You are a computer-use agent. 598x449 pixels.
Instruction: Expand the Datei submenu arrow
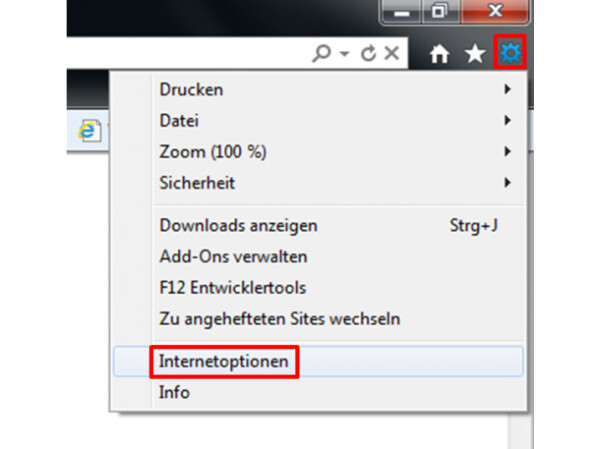click(507, 121)
